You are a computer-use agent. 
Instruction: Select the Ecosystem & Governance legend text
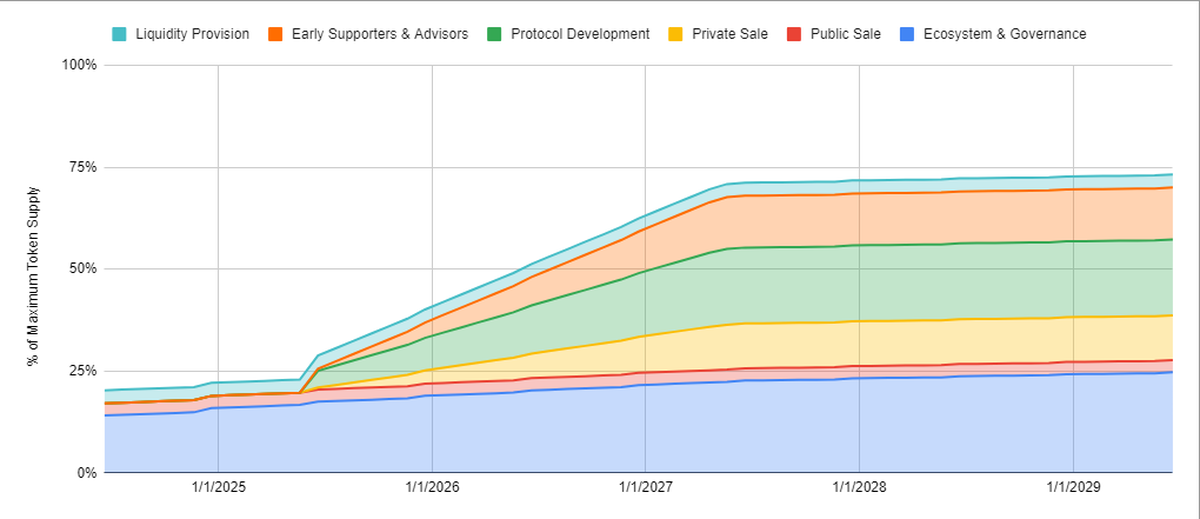1004,34
